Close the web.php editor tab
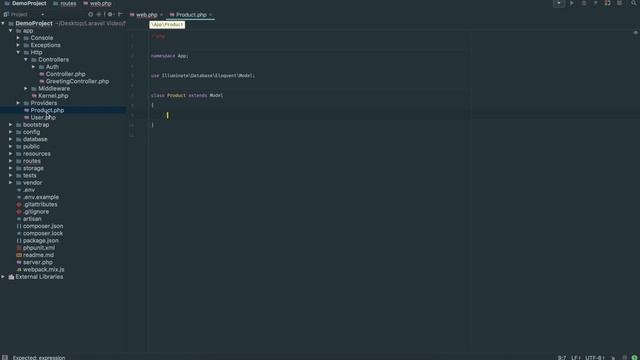 tap(161, 15)
